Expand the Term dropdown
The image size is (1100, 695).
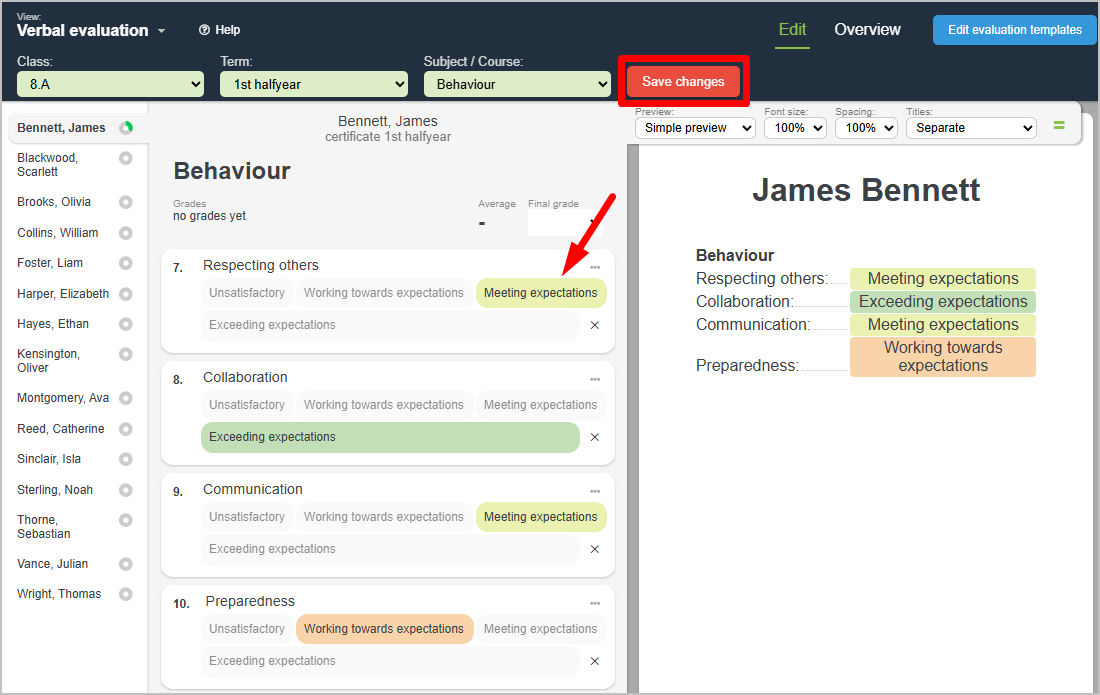tap(313, 85)
